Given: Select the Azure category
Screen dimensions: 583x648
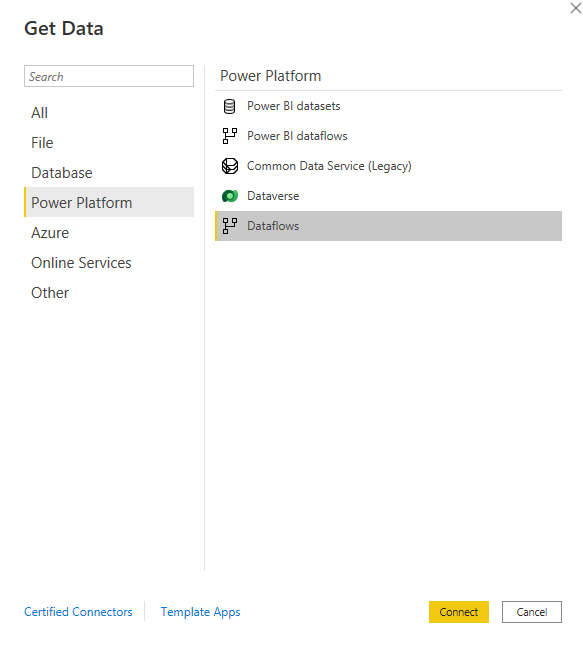Looking at the screenshot, I should tap(109, 233).
